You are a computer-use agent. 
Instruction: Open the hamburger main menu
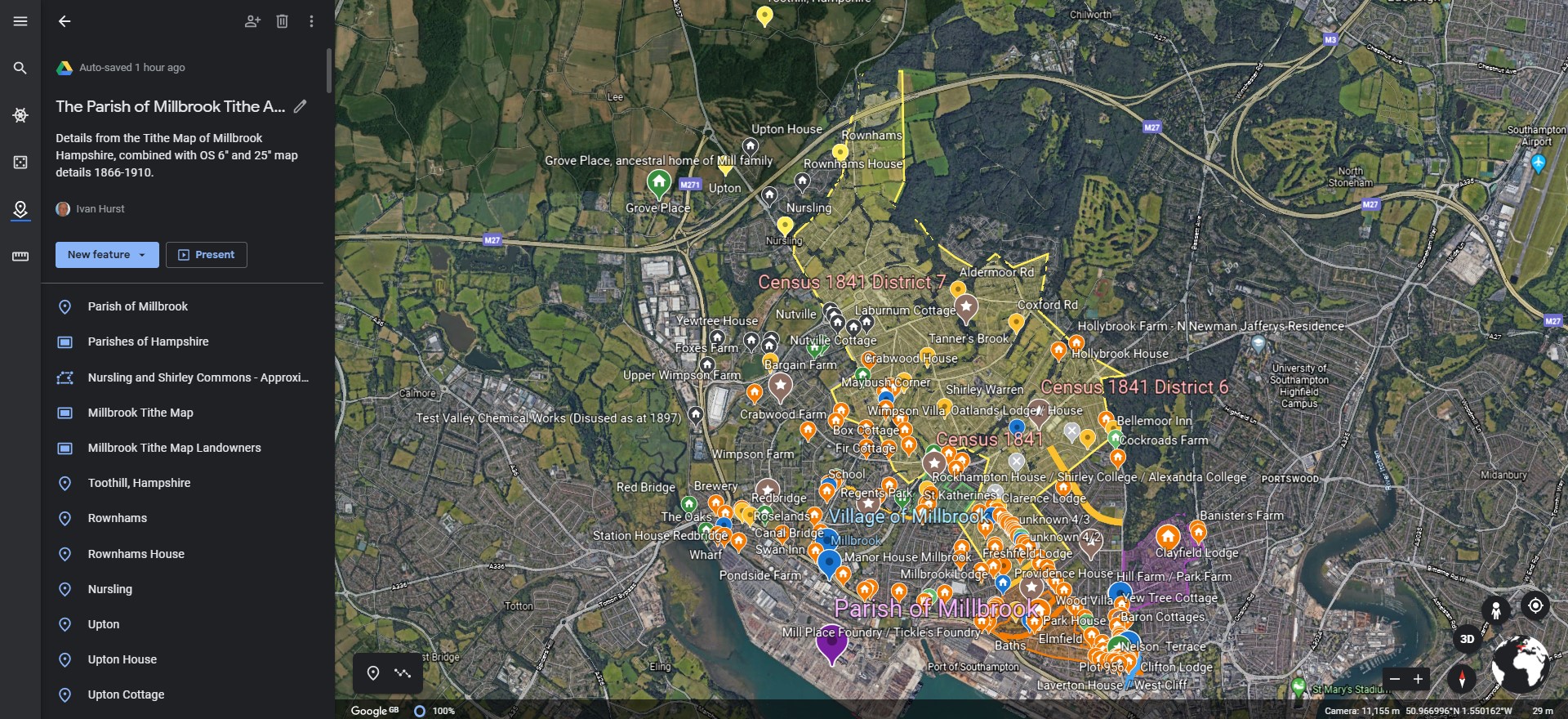click(20, 21)
